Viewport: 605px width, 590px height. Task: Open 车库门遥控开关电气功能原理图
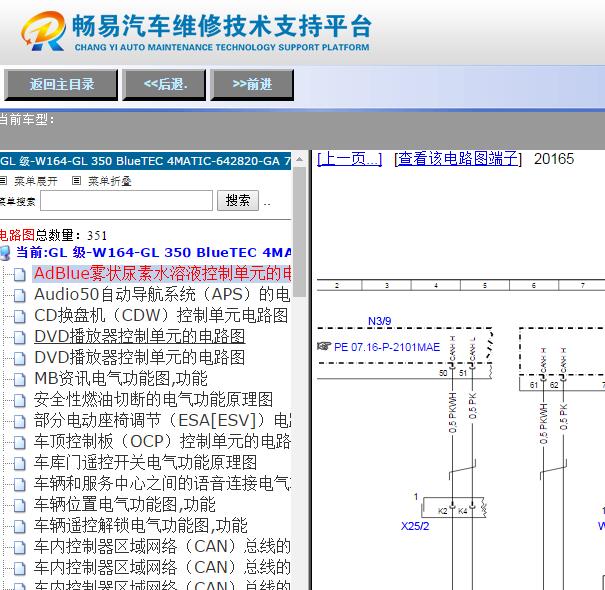145,462
